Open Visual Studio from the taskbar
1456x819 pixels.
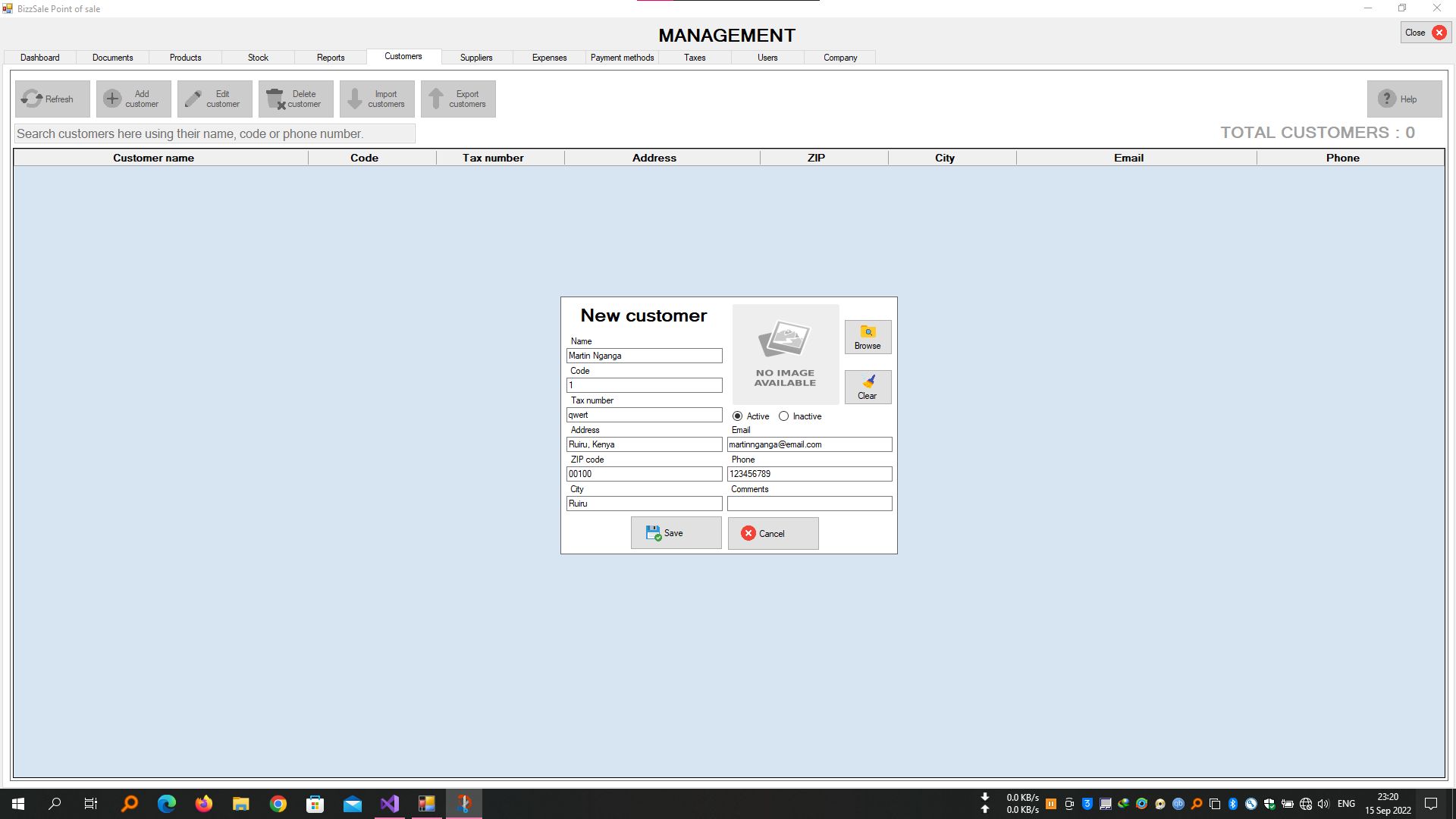[x=390, y=804]
